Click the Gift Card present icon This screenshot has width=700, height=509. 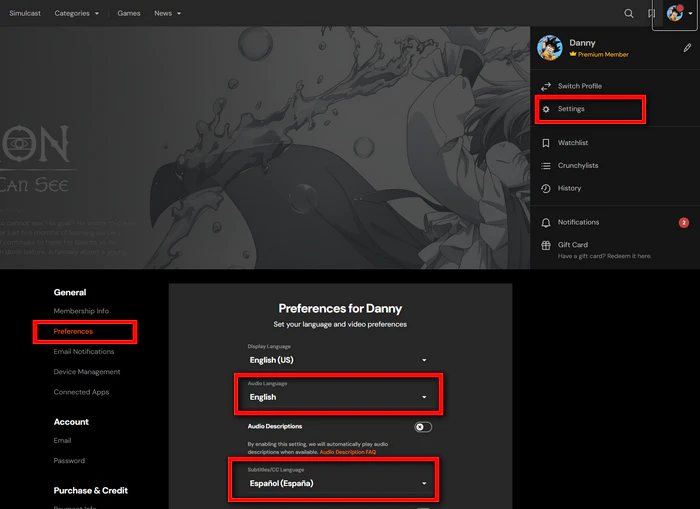[546, 245]
